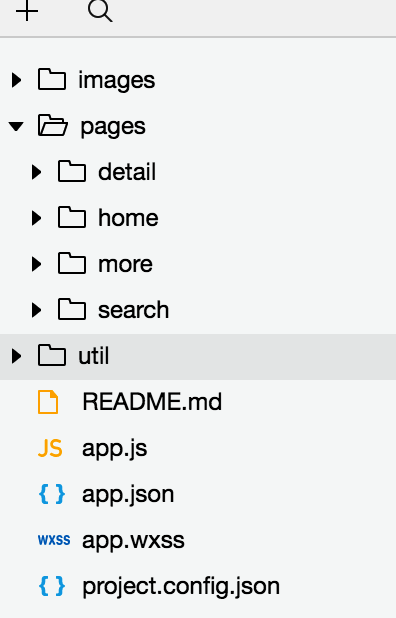Open the search magnifier icon
The height and width of the screenshot is (618, 396).
pyautogui.click(x=100, y=11)
